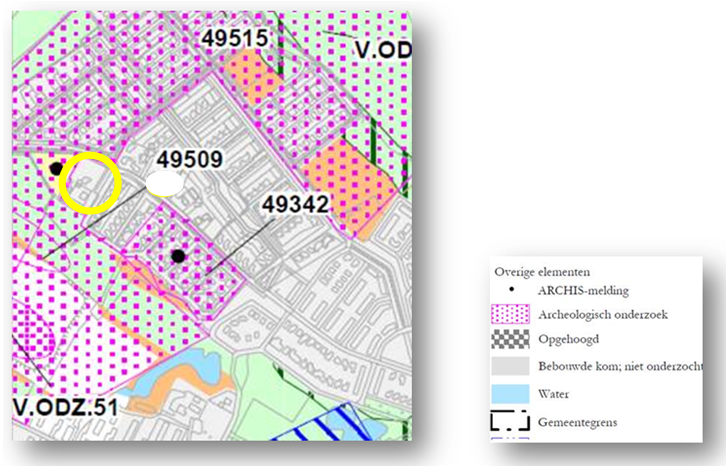
Task: Click the partial V.OD label at map edge
Action: [383, 50]
